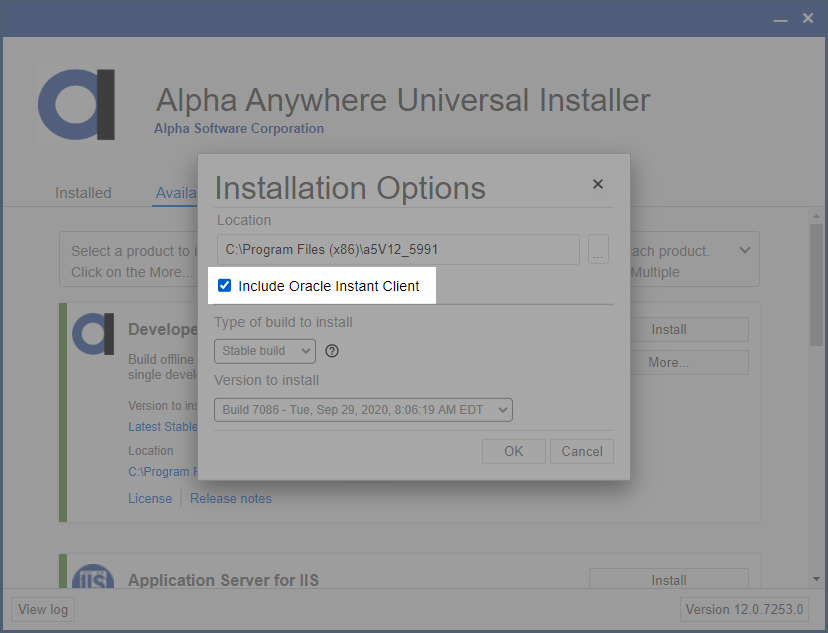Open the Build 7086 version dropdown
Image resolution: width=828 pixels, height=633 pixels.
pos(363,410)
